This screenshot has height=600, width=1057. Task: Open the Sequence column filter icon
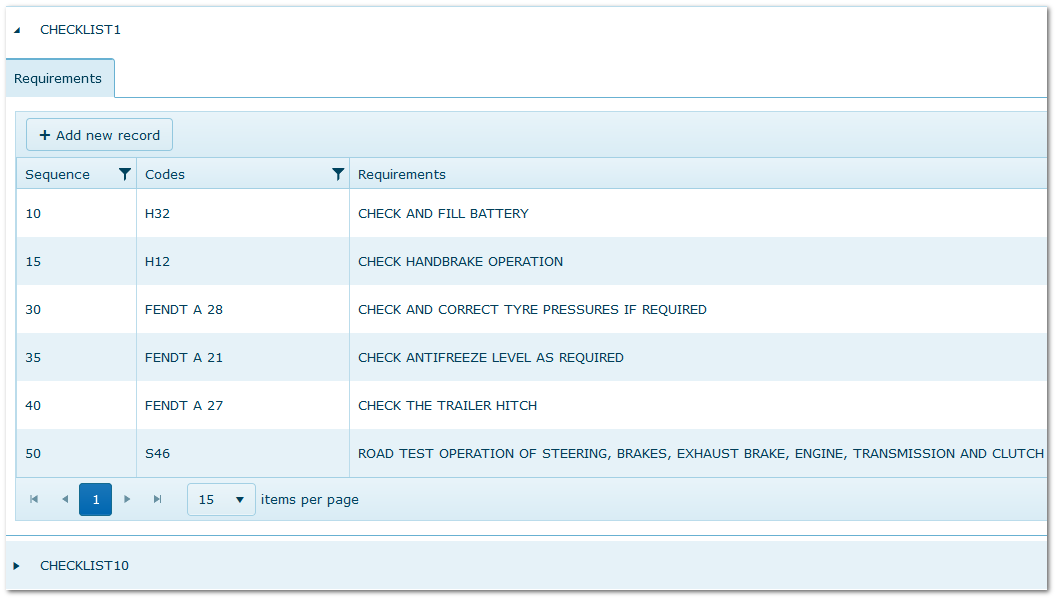[124, 174]
